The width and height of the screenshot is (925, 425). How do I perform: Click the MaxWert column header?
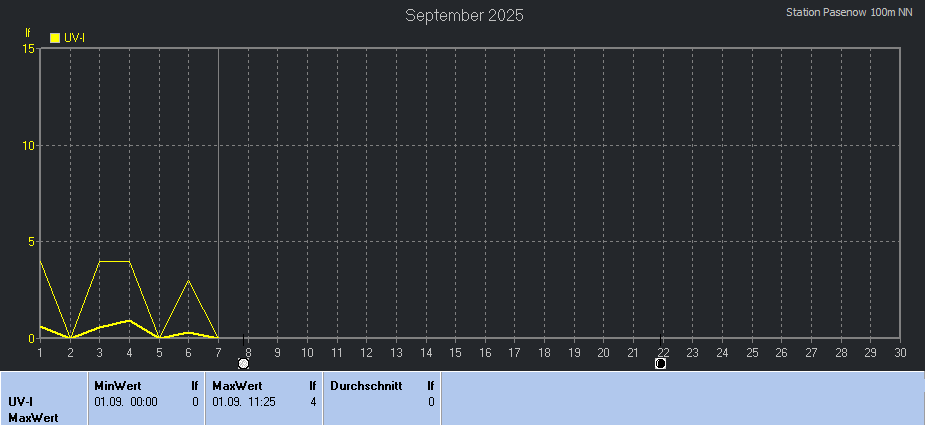pyautogui.click(x=237, y=386)
